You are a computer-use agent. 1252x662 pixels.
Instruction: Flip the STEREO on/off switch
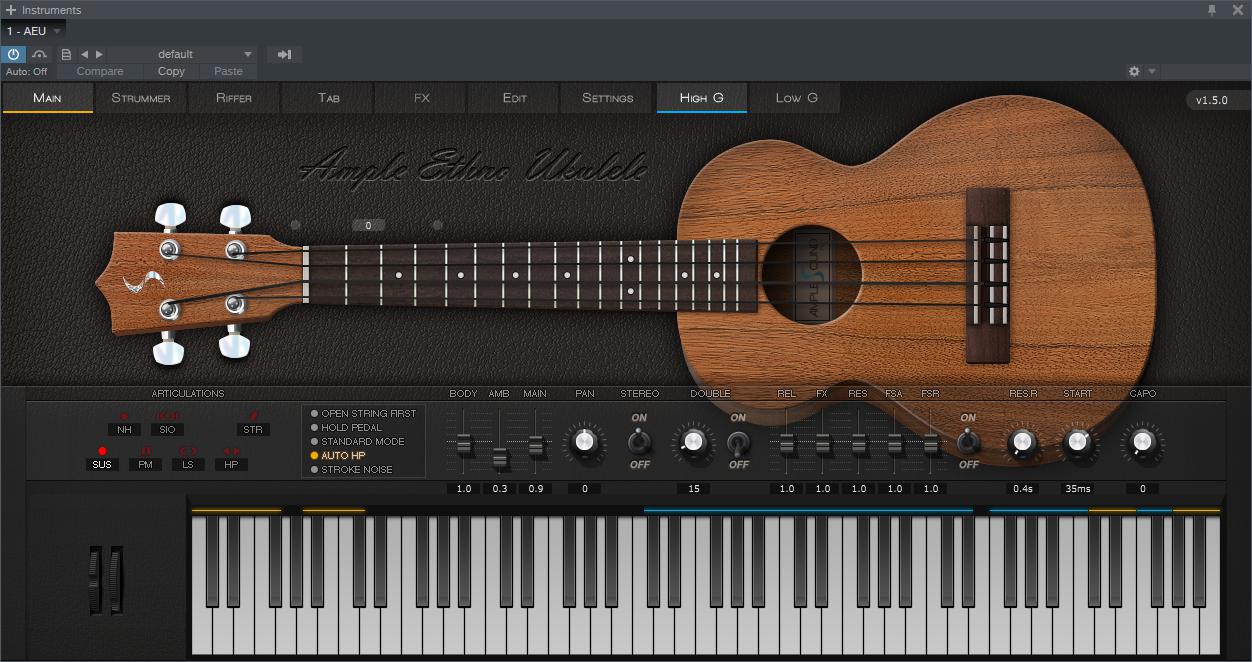point(639,441)
